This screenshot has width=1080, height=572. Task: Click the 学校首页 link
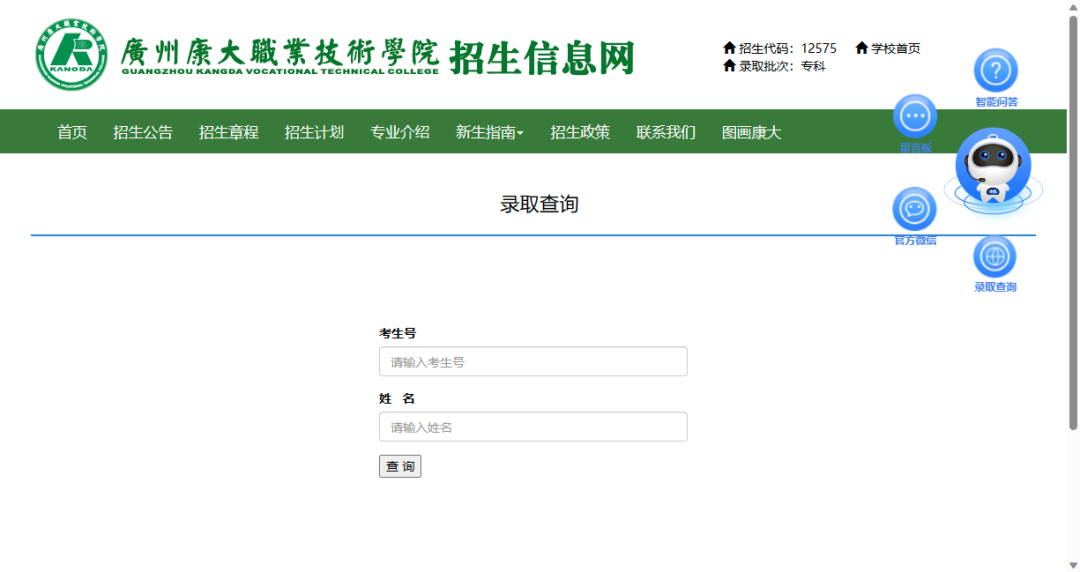click(895, 48)
